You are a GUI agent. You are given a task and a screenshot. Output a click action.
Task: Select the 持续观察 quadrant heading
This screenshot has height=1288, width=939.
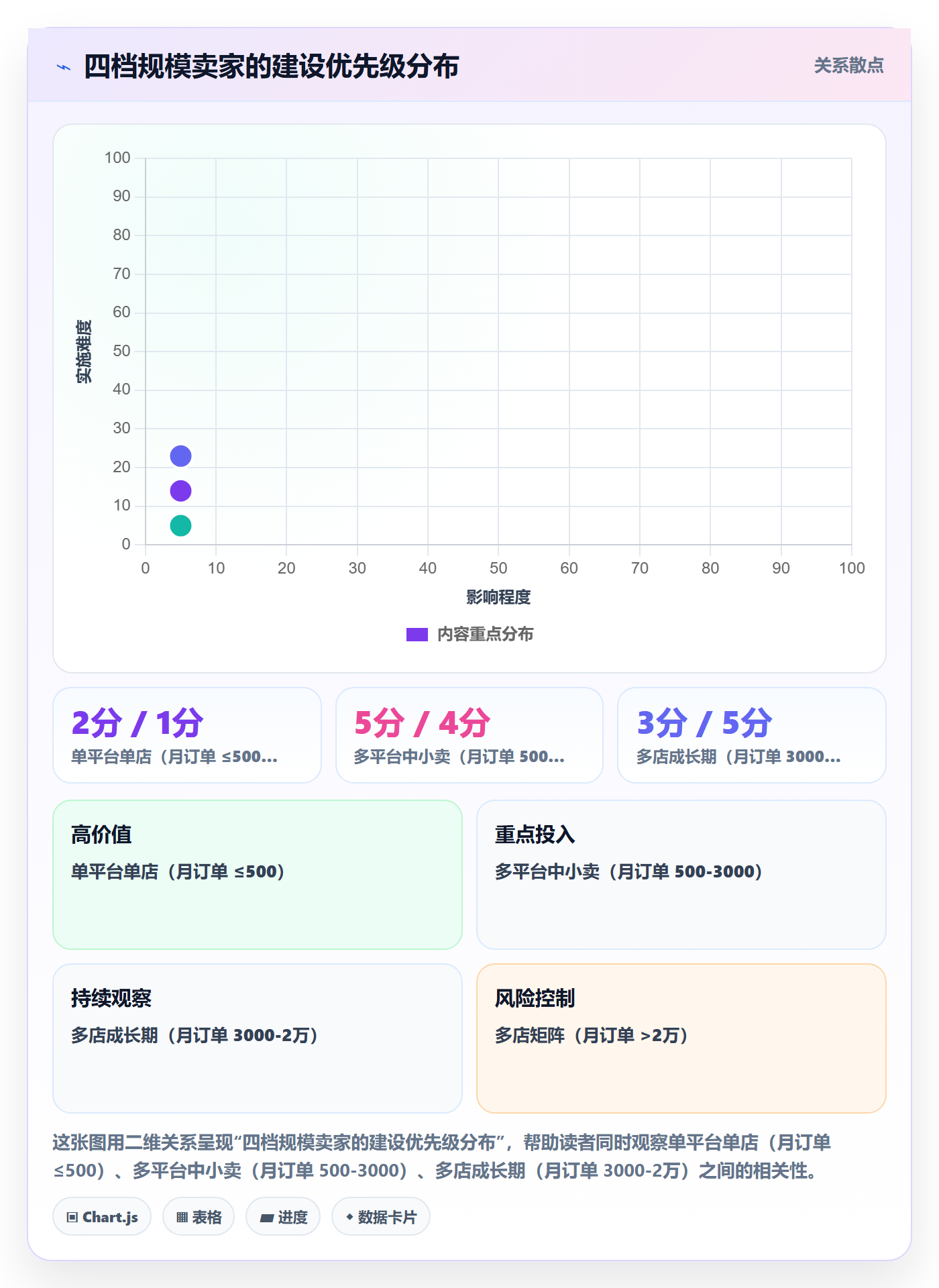pyautogui.click(x=111, y=998)
